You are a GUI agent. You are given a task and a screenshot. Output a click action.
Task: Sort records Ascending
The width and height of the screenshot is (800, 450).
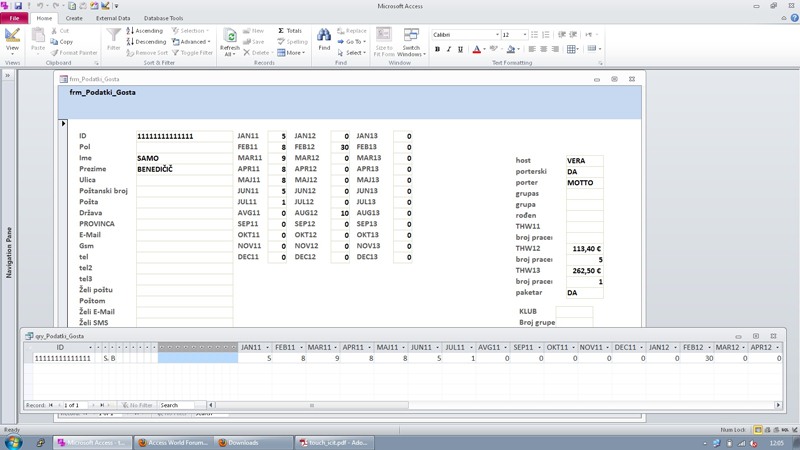(145, 31)
